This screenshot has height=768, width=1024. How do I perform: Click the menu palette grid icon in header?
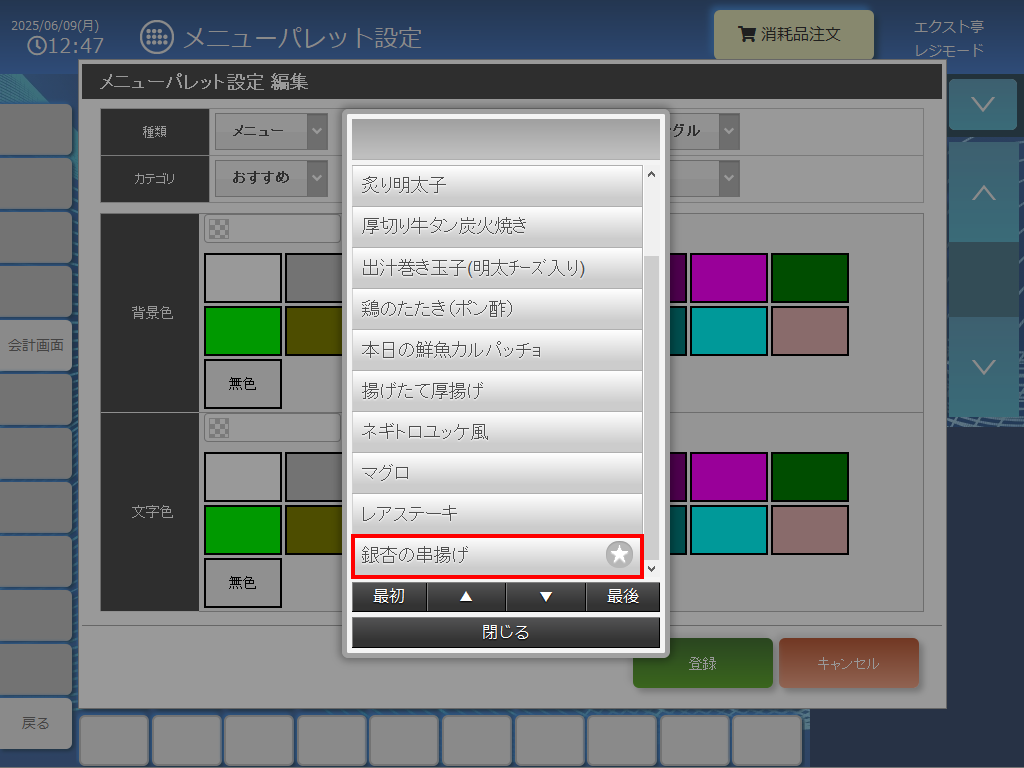(157, 37)
